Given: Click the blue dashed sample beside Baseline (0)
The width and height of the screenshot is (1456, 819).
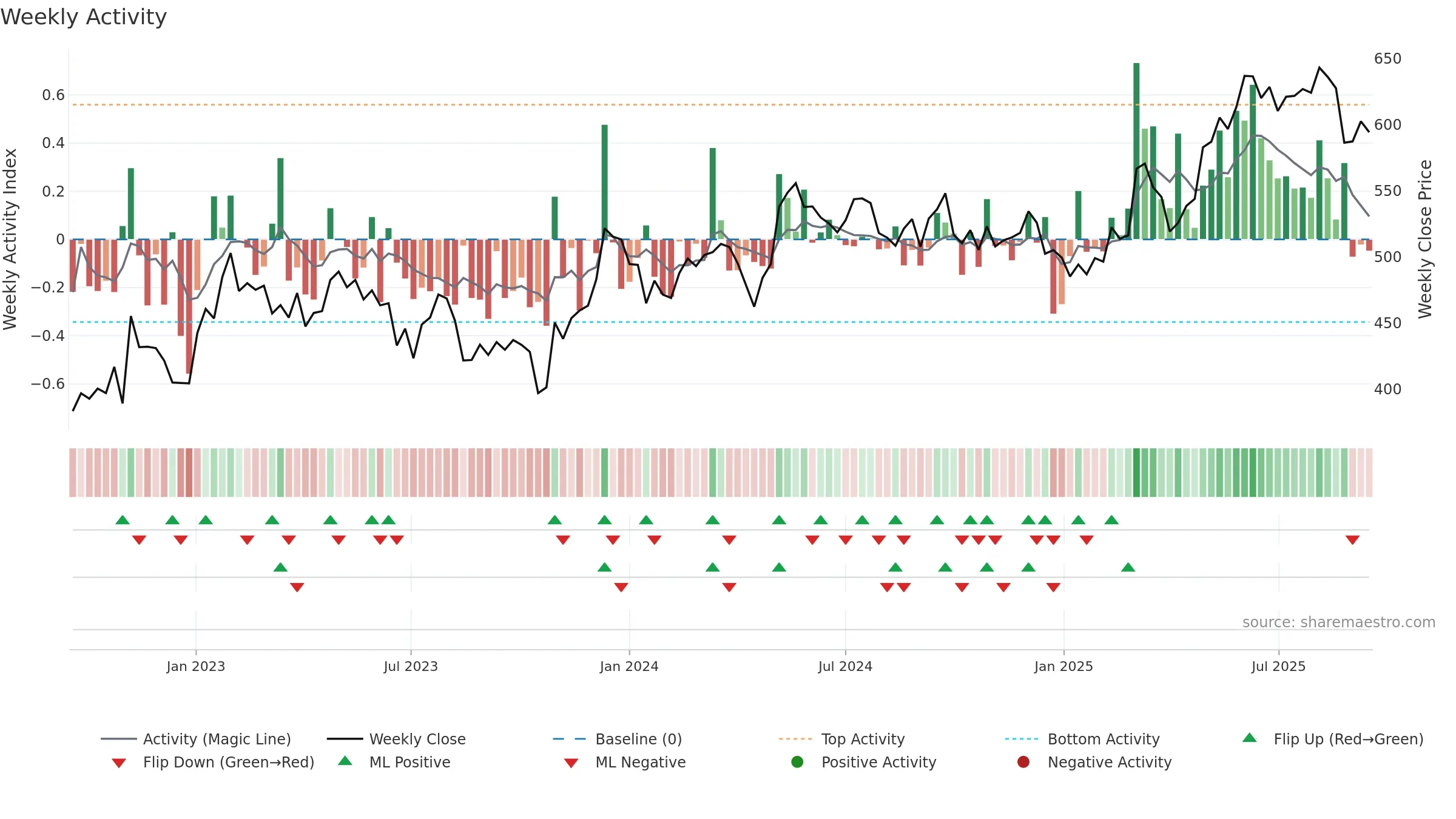Looking at the screenshot, I should click(570, 739).
